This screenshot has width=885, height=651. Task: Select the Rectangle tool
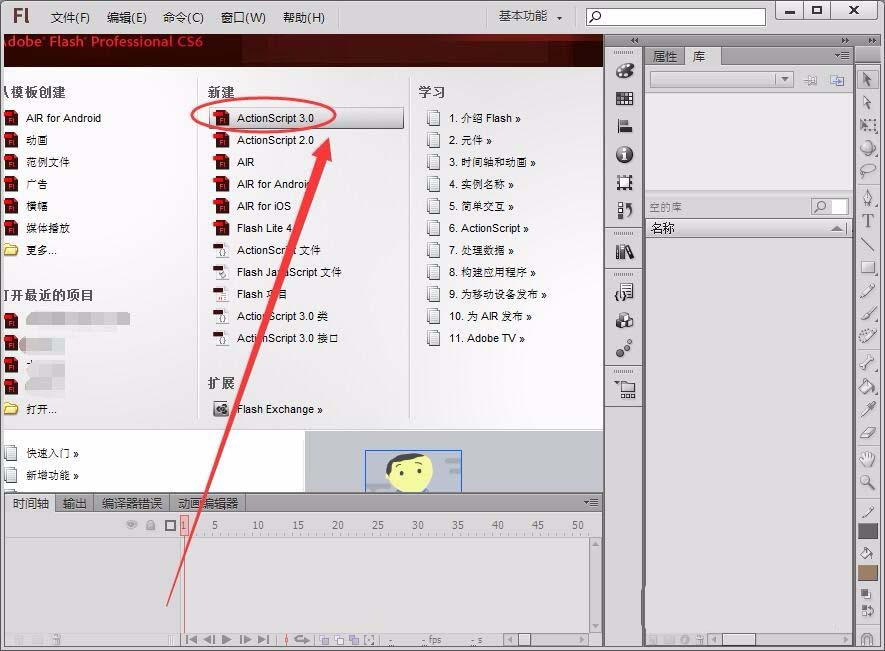tap(868, 267)
